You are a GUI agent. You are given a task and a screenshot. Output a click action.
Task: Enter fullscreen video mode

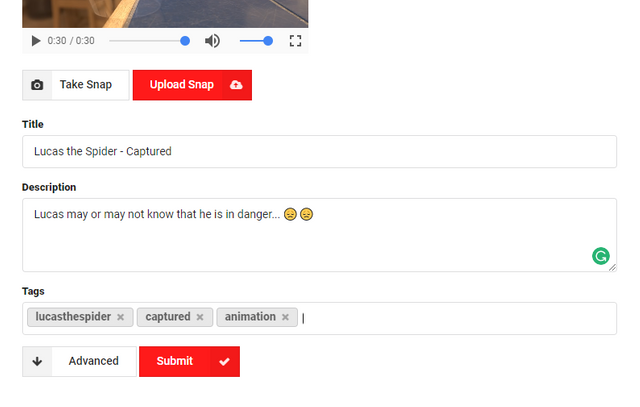click(295, 41)
